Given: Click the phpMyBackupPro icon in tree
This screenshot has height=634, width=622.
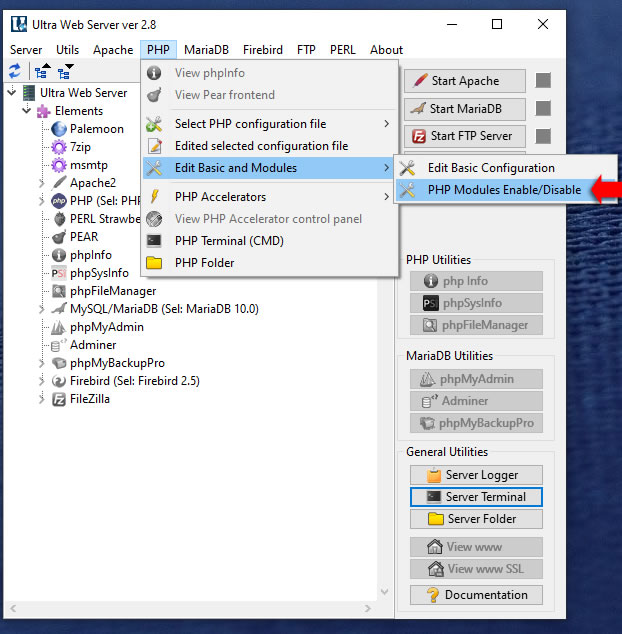Looking at the screenshot, I should (x=59, y=363).
